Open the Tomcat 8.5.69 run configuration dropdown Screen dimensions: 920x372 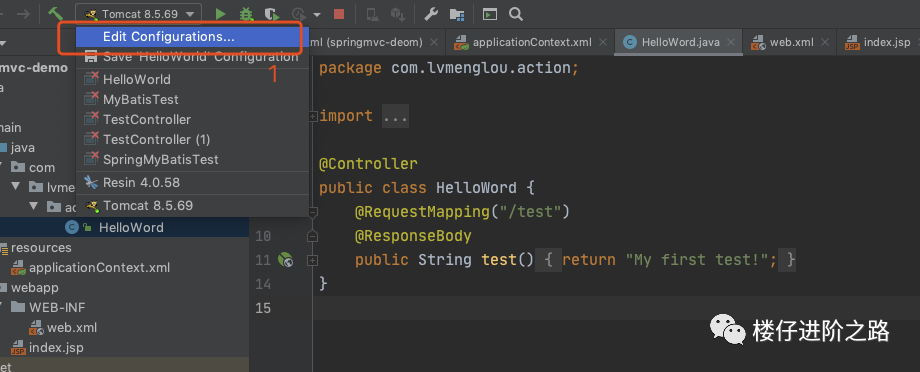click(x=138, y=13)
